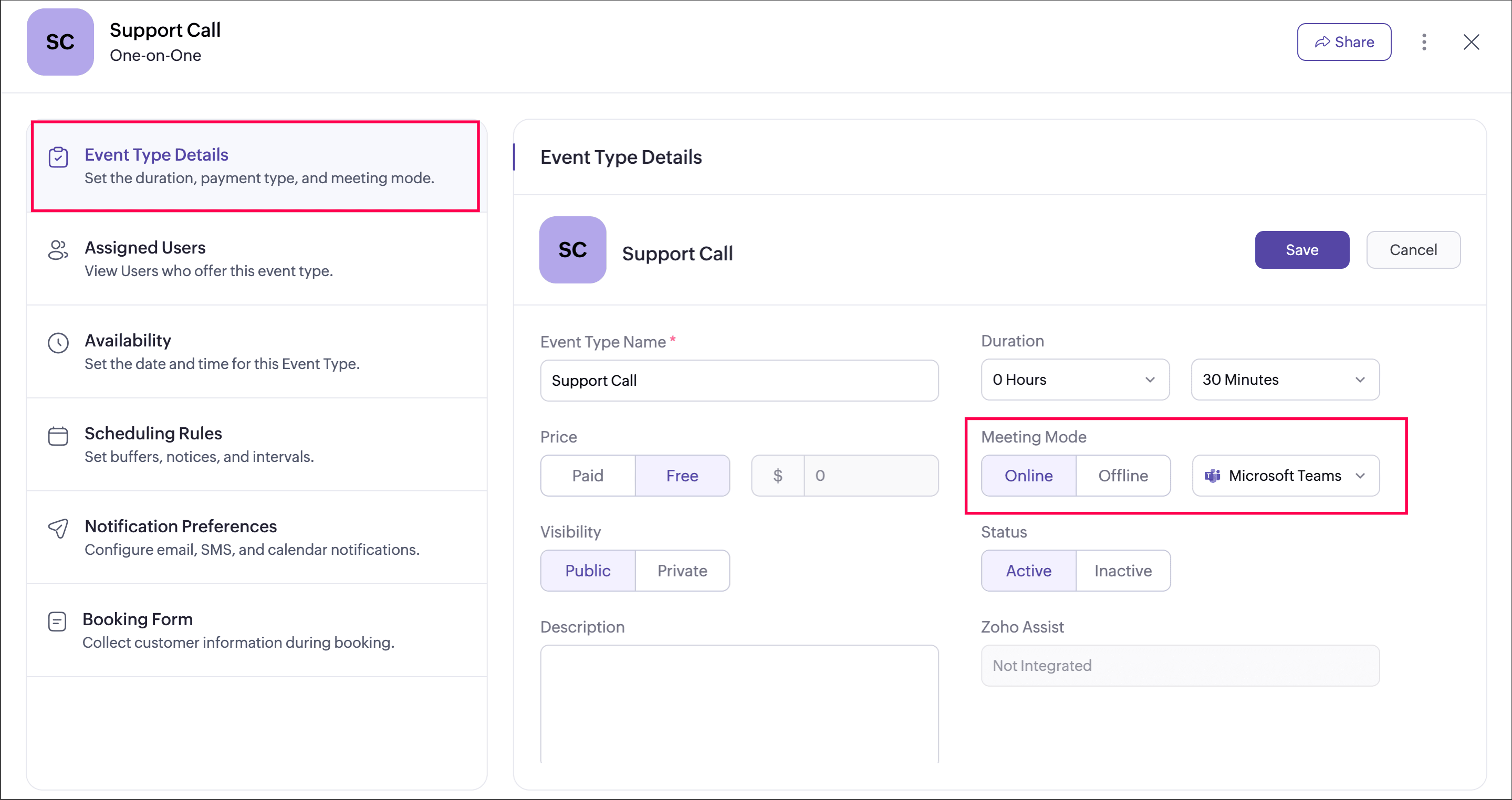Expand the Microsoft Teams meeting dropdown
Screen dimensions: 1512x800
coord(1286,476)
